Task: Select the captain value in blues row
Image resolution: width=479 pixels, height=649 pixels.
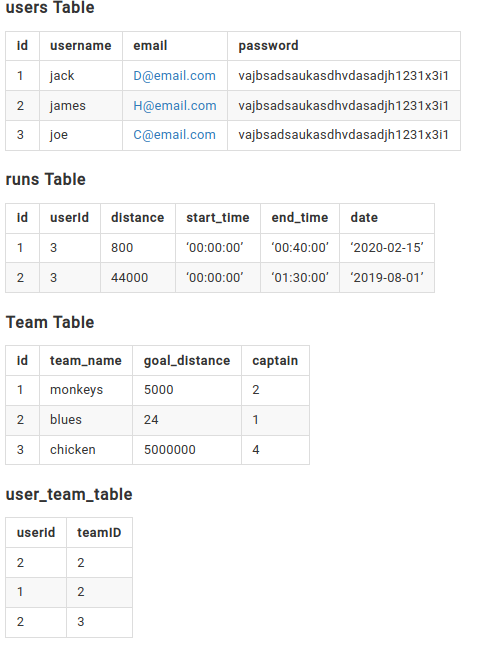Action: (275, 420)
